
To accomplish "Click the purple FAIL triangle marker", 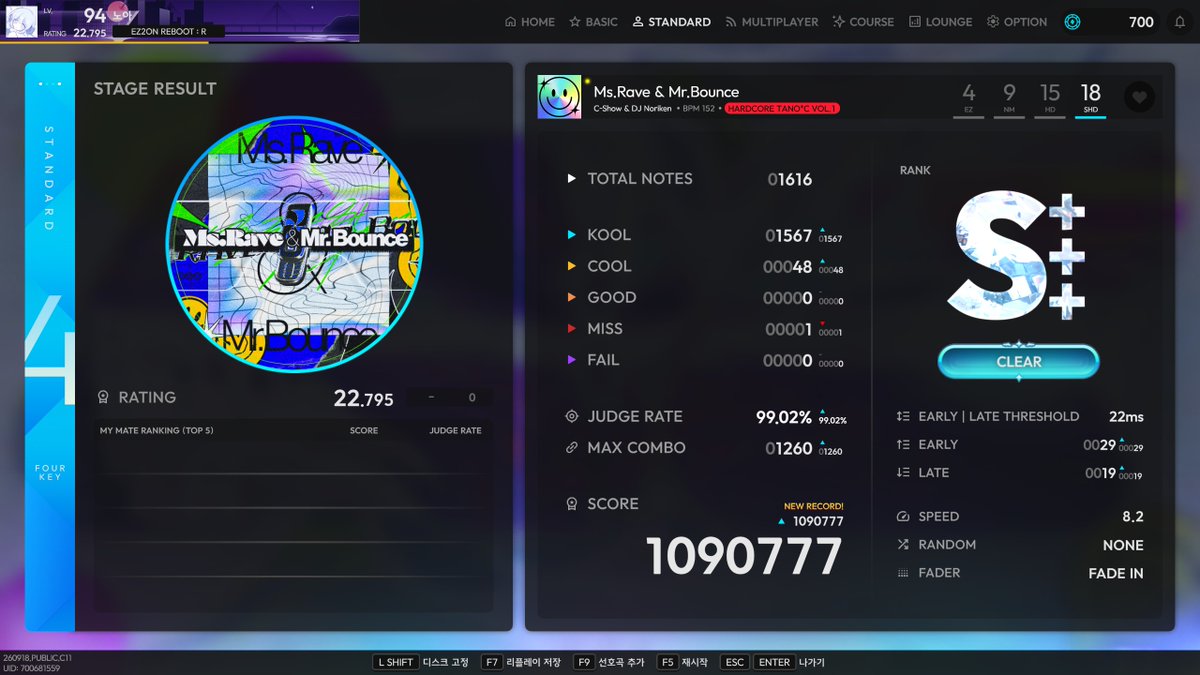I will tap(572, 360).
